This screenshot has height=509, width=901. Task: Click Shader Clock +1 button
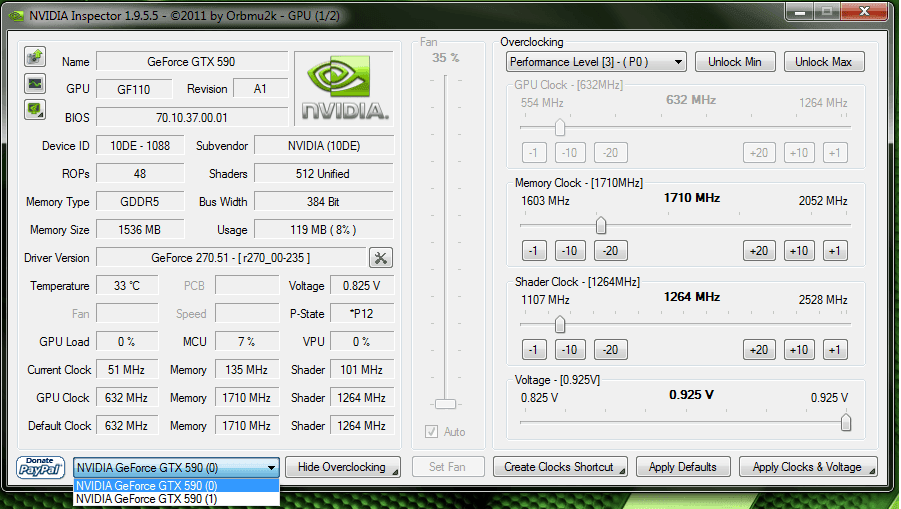click(835, 350)
